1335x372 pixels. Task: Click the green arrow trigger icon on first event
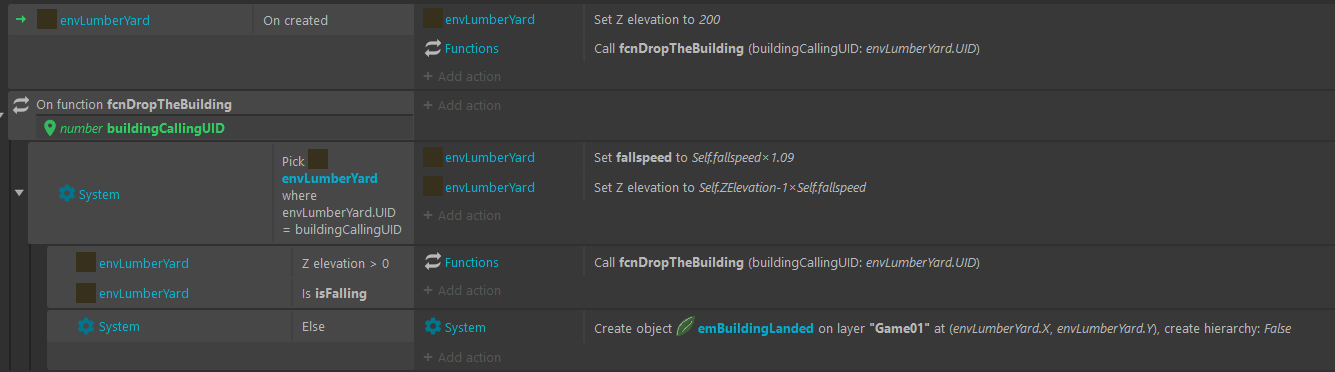coord(20,19)
